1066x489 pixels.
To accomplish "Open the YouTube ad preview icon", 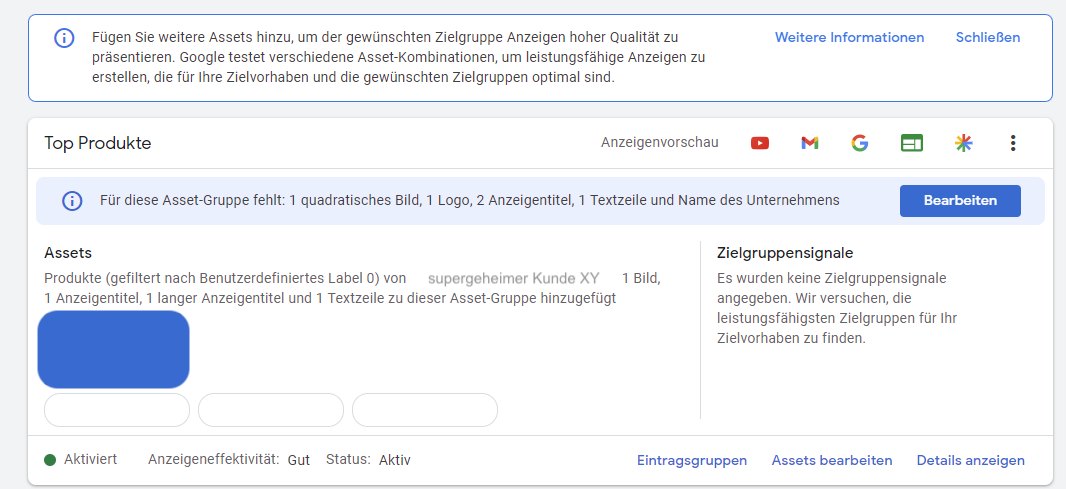I will pyautogui.click(x=759, y=143).
